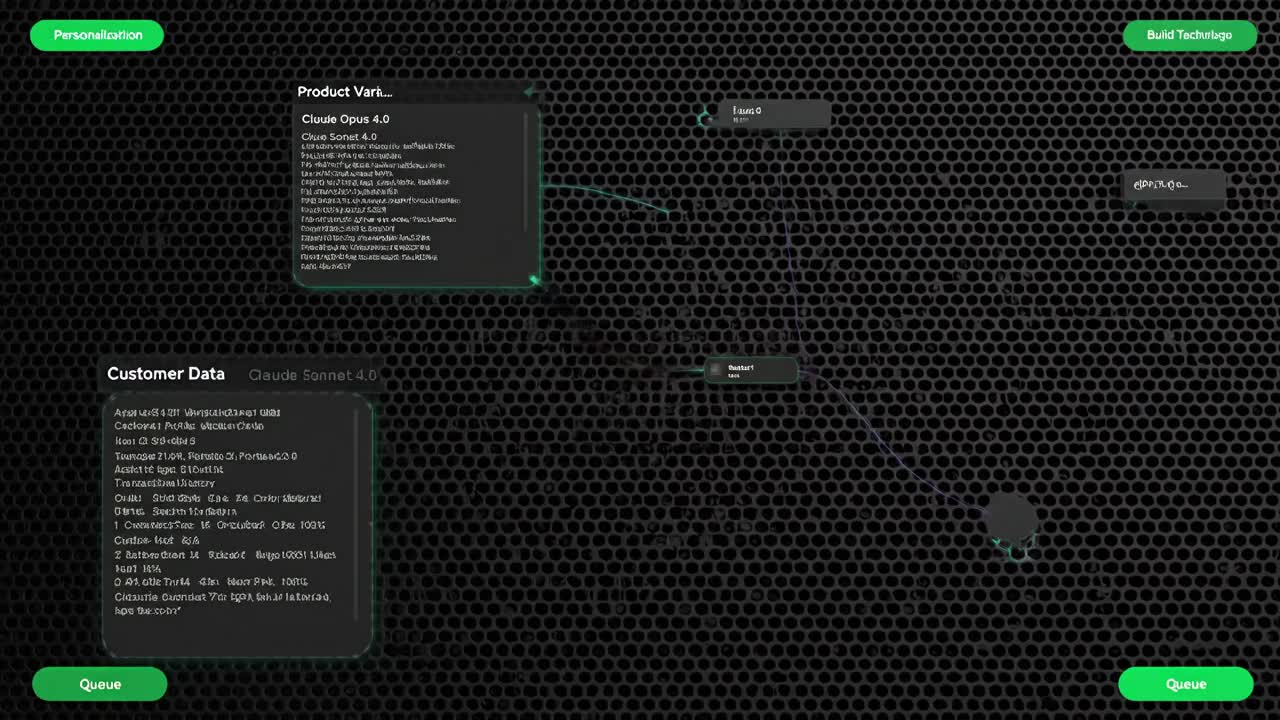
Task: Click the Claude Sonnet 4.0 label beside Customer Data
Action: (x=312, y=375)
